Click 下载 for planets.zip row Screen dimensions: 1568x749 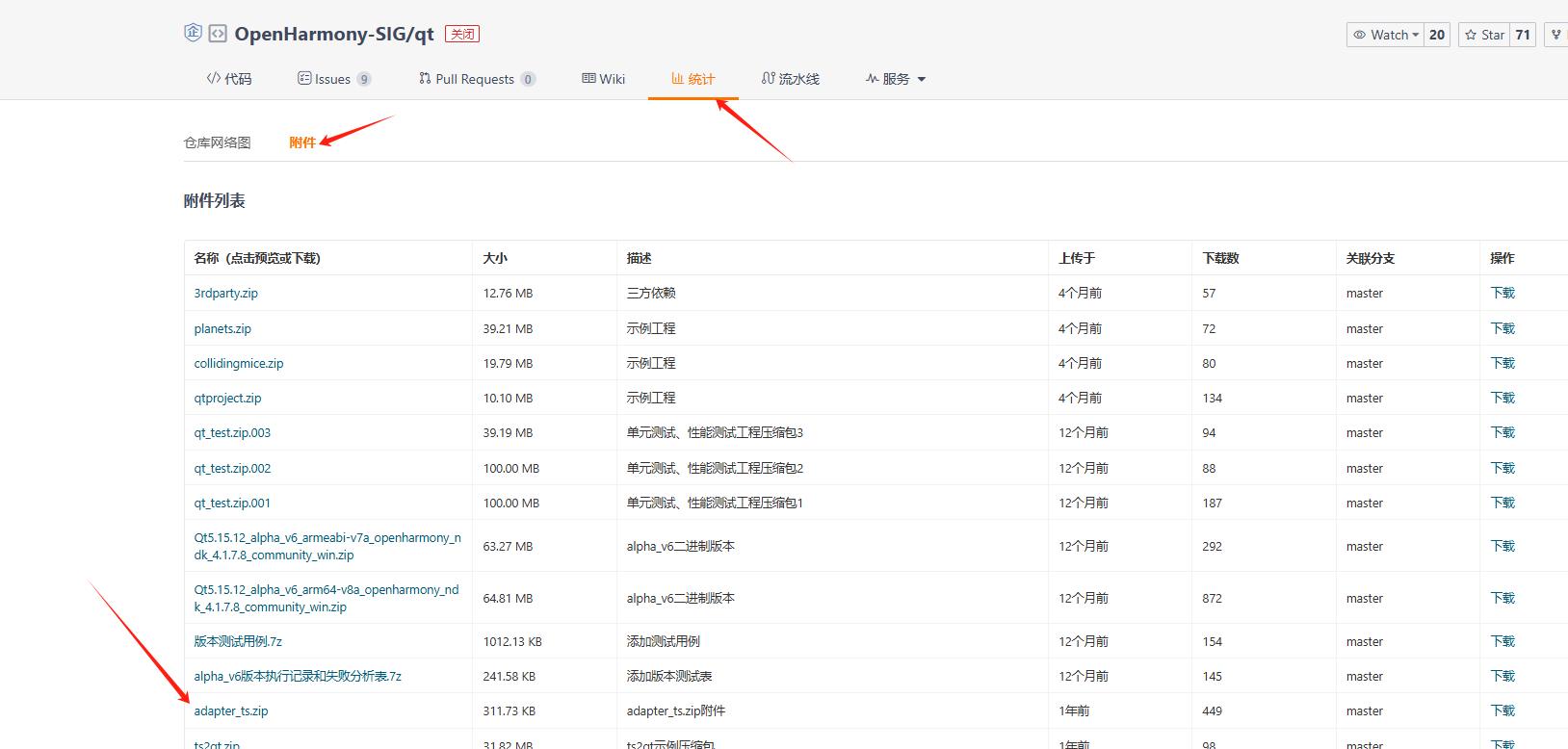(1503, 328)
